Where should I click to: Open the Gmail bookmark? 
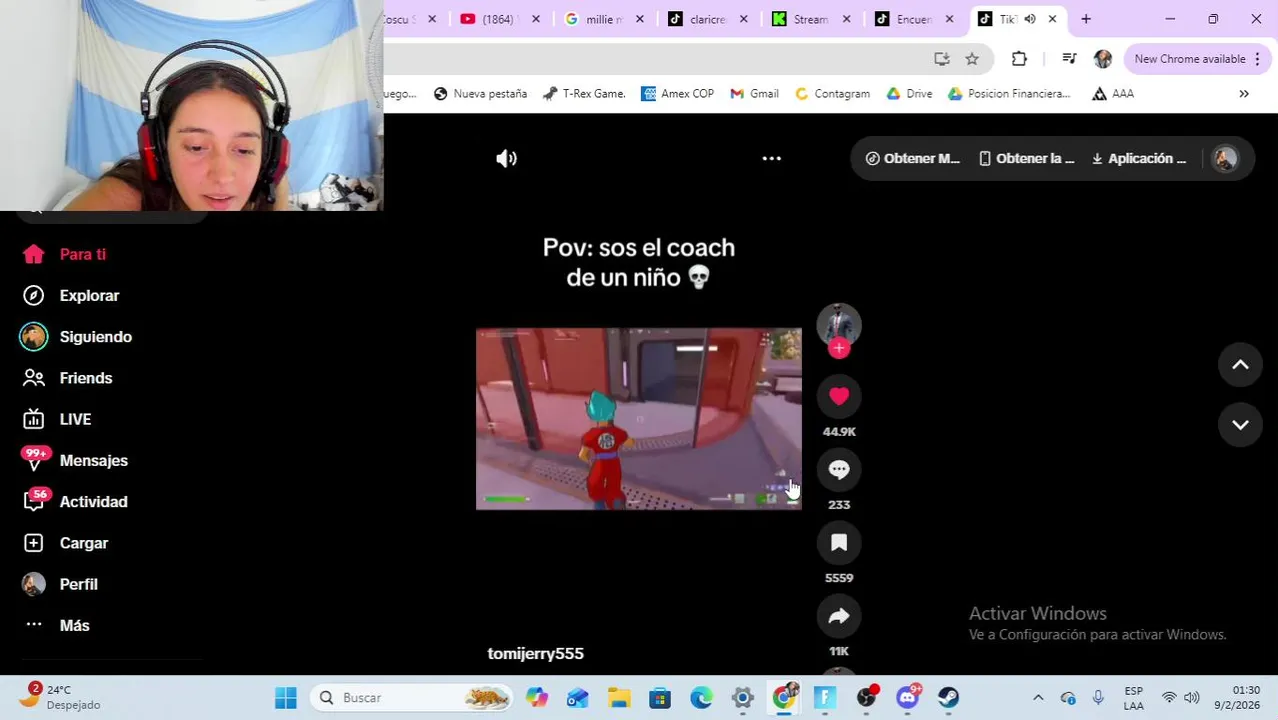point(755,93)
